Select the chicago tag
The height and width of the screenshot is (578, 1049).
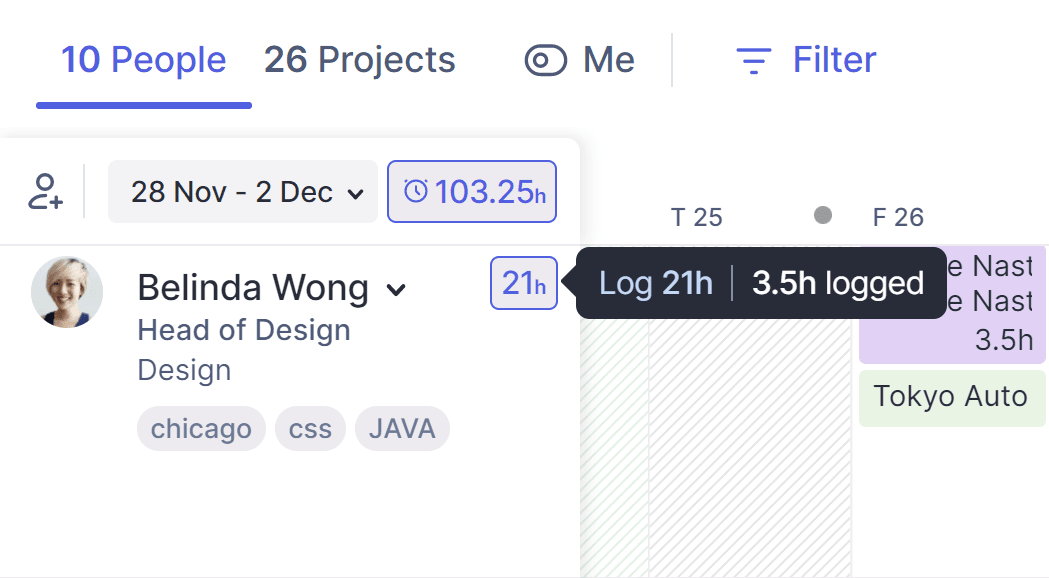201,429
